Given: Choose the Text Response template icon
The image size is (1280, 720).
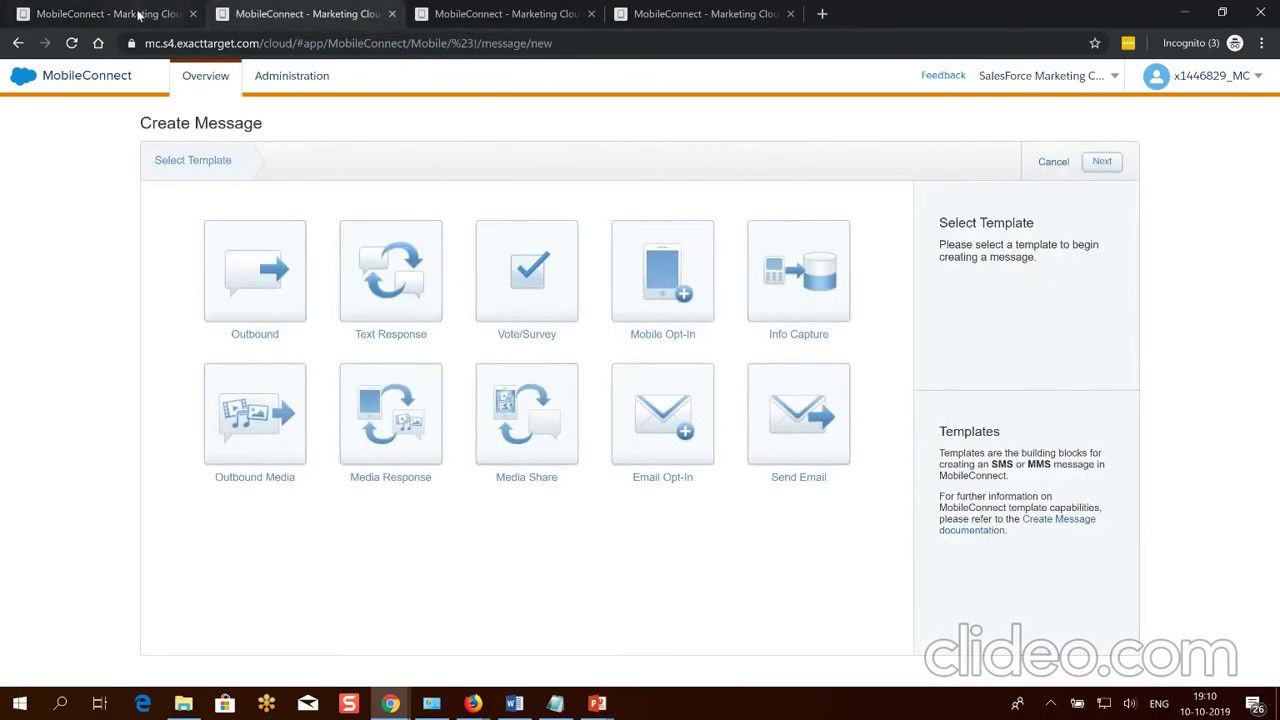Looking at the screenshot, I should click(391, 271).
